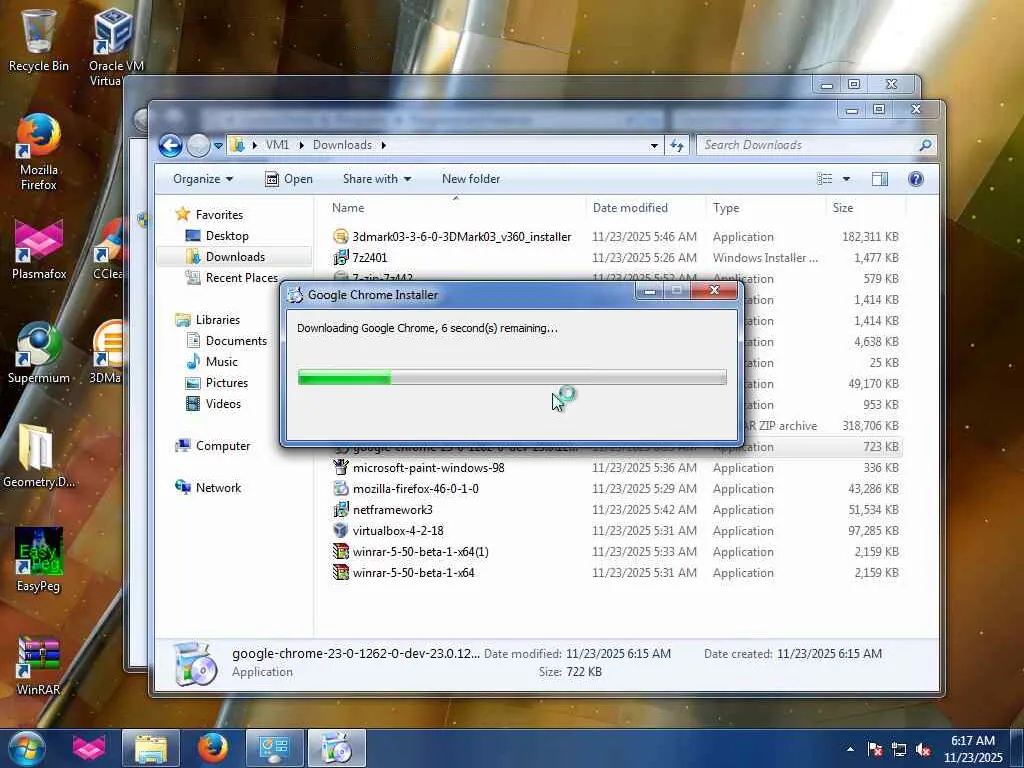Select Desktop in navigation pane

[x=217, y=236]
